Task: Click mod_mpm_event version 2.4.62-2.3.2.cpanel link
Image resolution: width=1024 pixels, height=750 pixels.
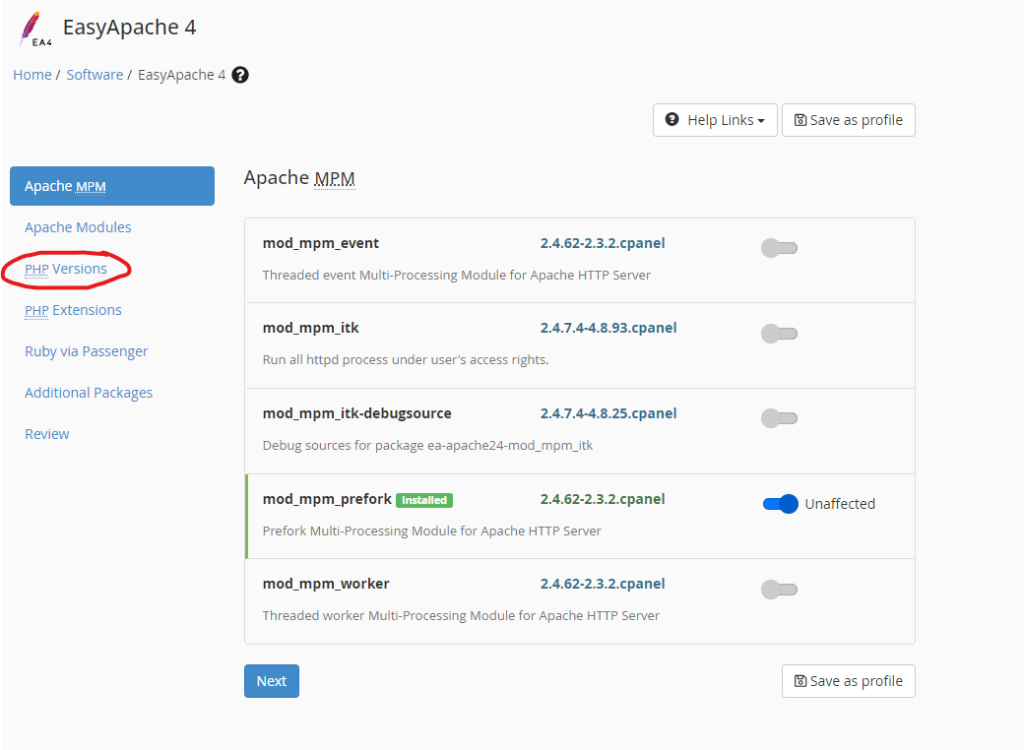Action: point(602,243)
